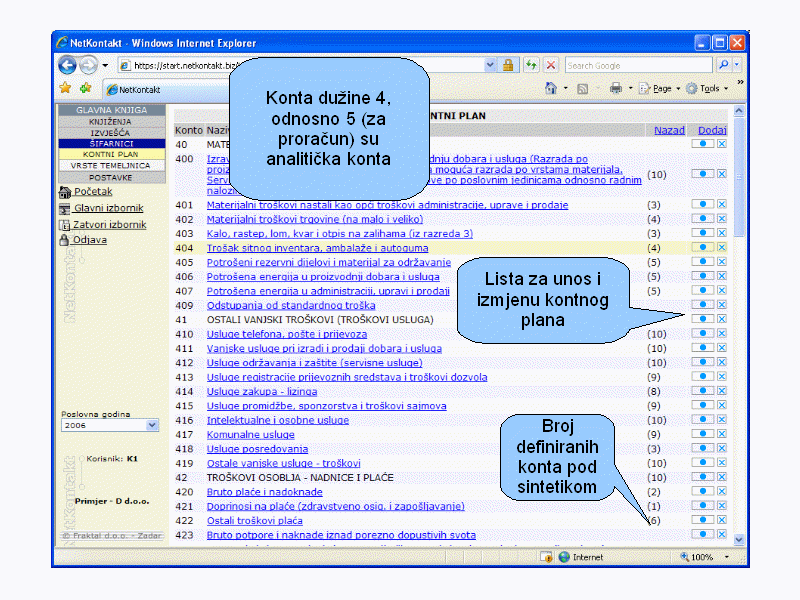The height and width of the screenshot is (600, 800).
Task: Go to the home page via house icon
Action: (x=551, y=88)
